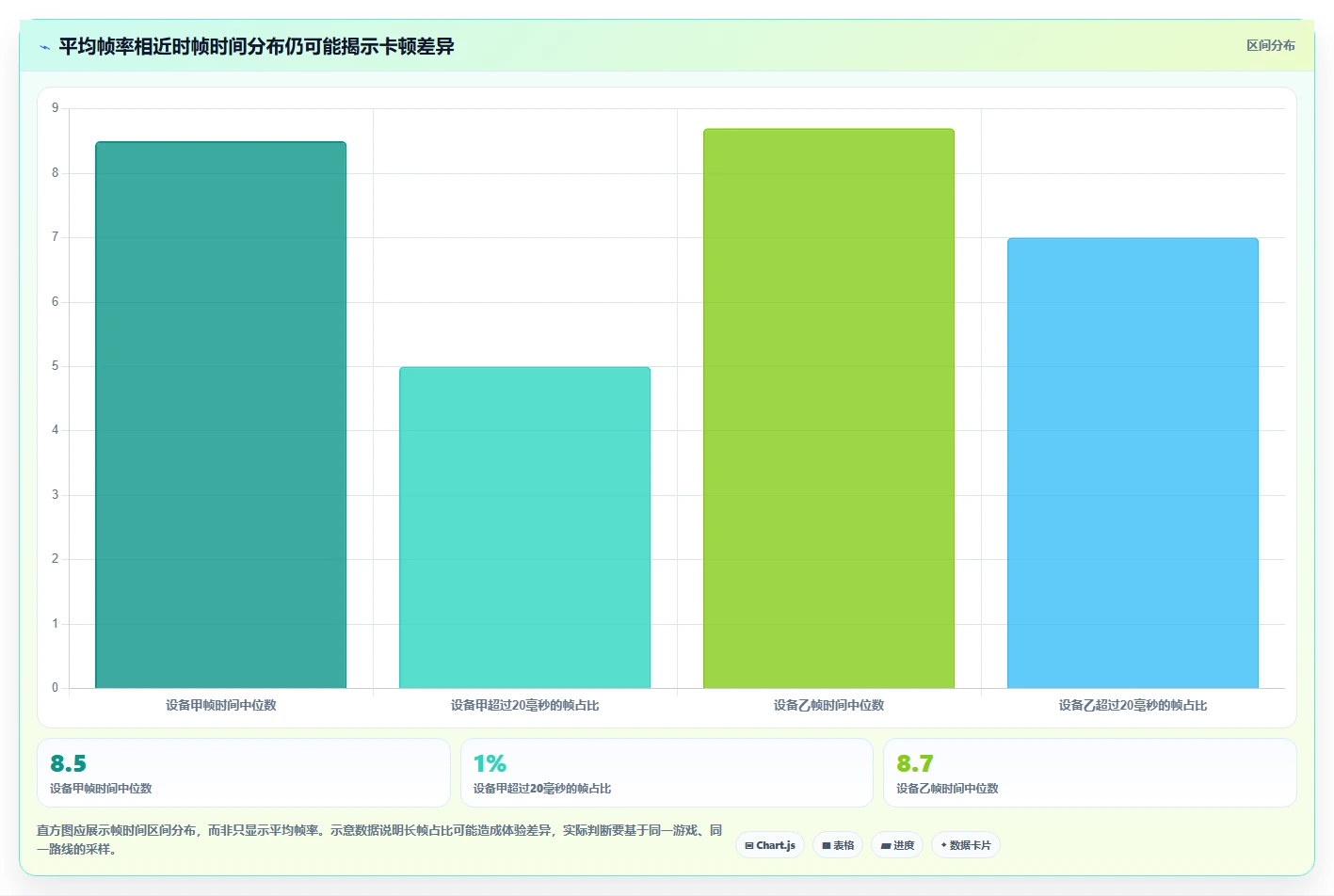Viewport: 1334px width, 896px height.
Task: Click the green bar for 设备乙帧时间中位数
Action: [829, 408]
